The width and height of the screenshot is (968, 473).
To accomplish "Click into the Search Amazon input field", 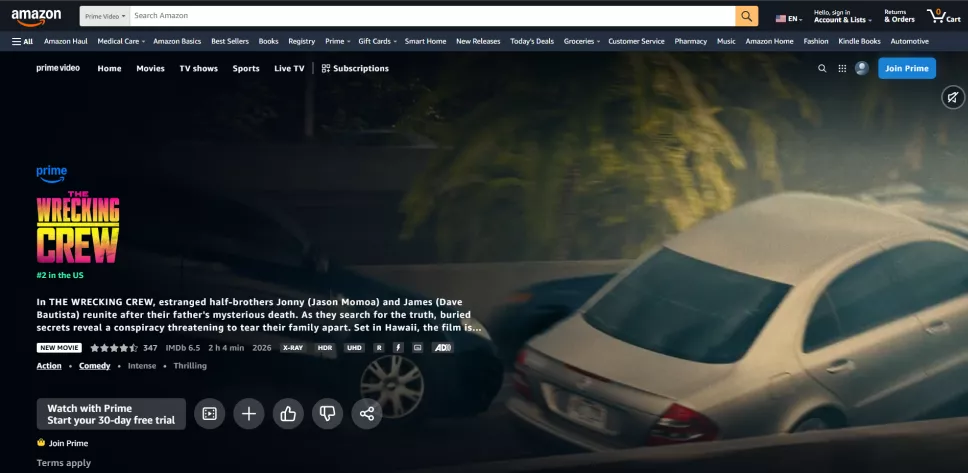I will (432, 16).
